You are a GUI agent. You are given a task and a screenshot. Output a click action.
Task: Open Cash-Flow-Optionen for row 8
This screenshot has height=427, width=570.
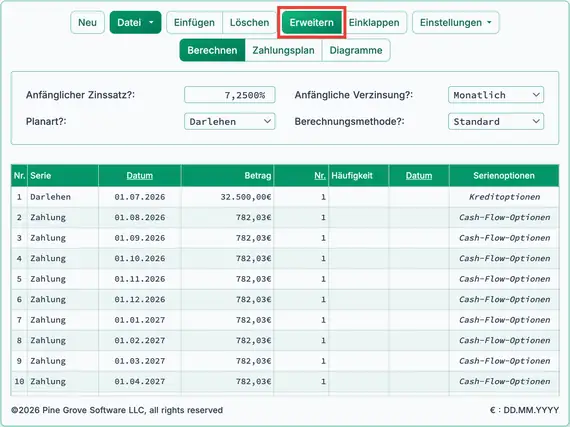504,341
